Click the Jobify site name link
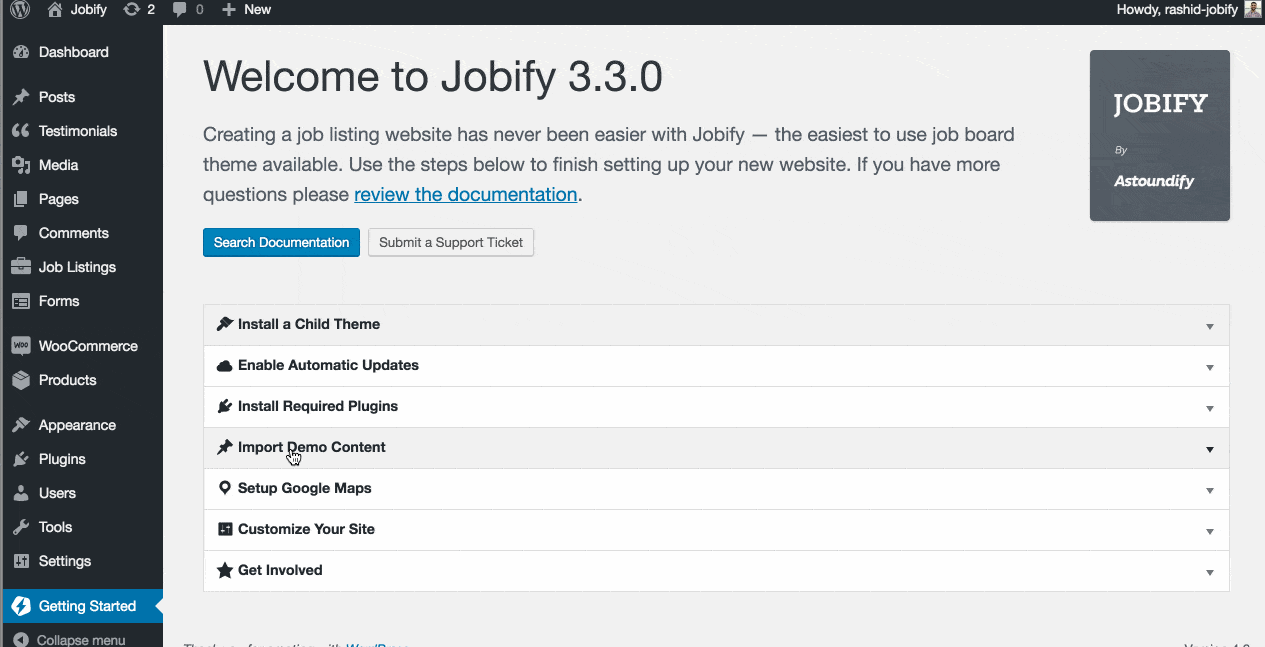Image resolution: width=1265 pixels, height=647 pixels. pyautogui.click(x=89, y=9)
